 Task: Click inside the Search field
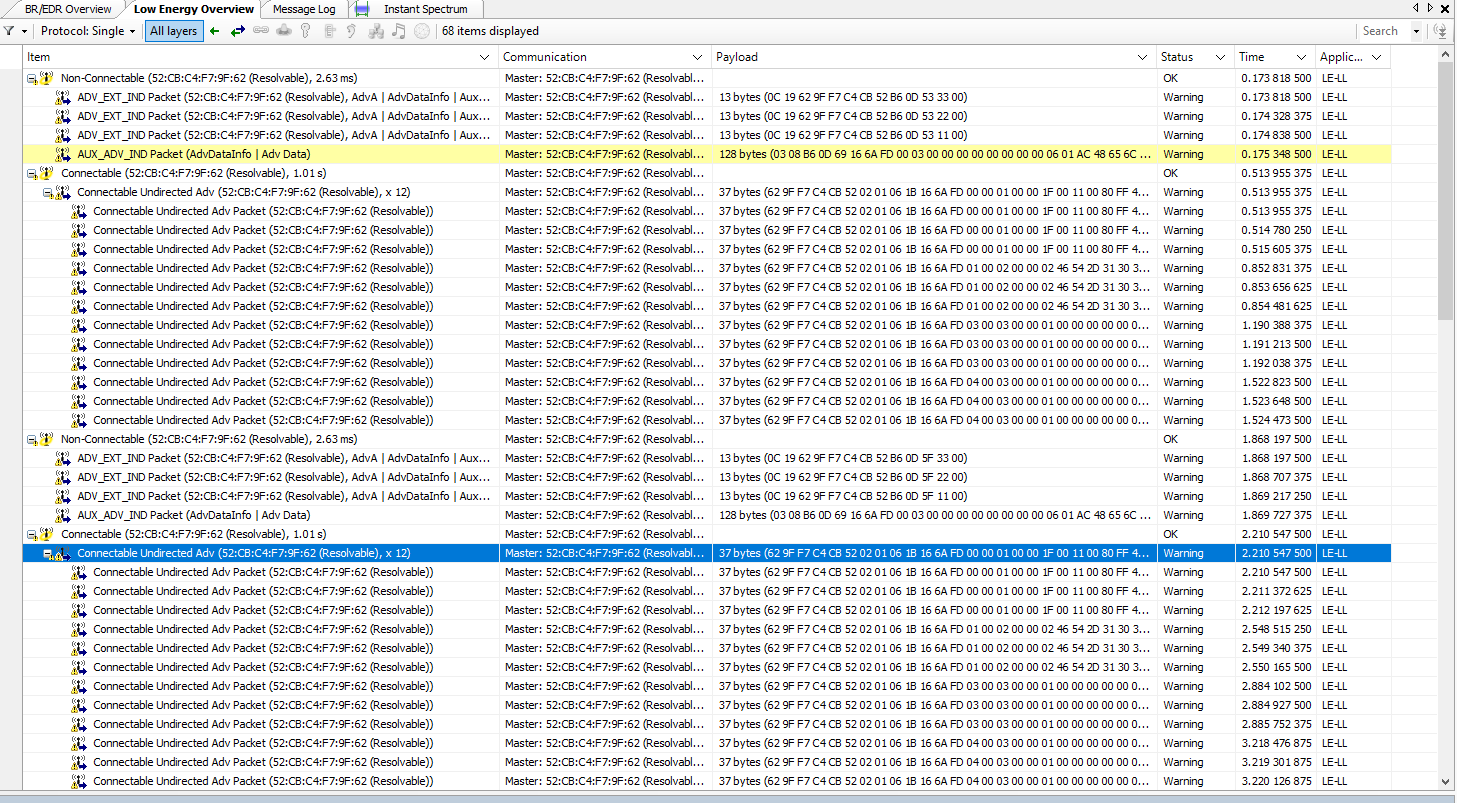pos(1385,31)
